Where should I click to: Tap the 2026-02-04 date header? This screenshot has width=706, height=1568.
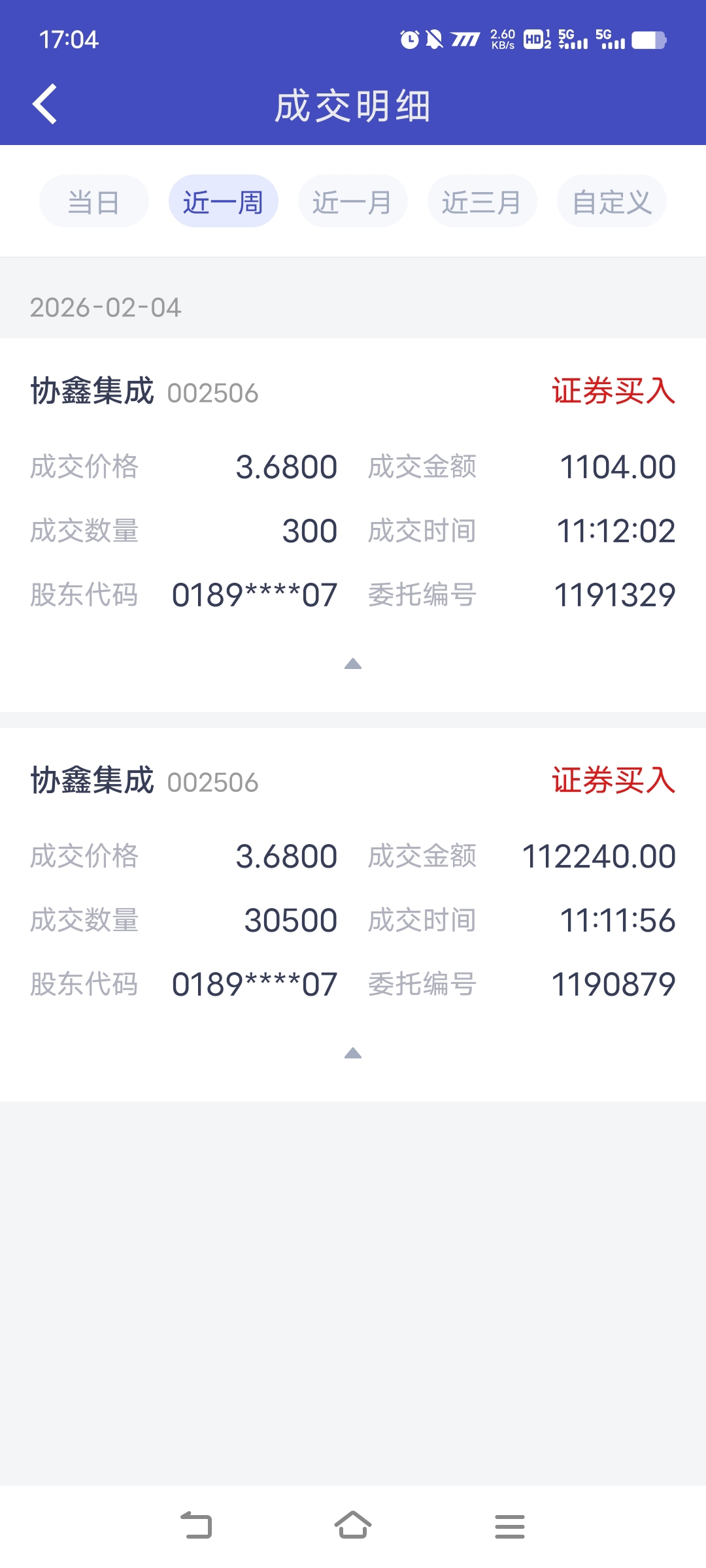pos(106,308)
